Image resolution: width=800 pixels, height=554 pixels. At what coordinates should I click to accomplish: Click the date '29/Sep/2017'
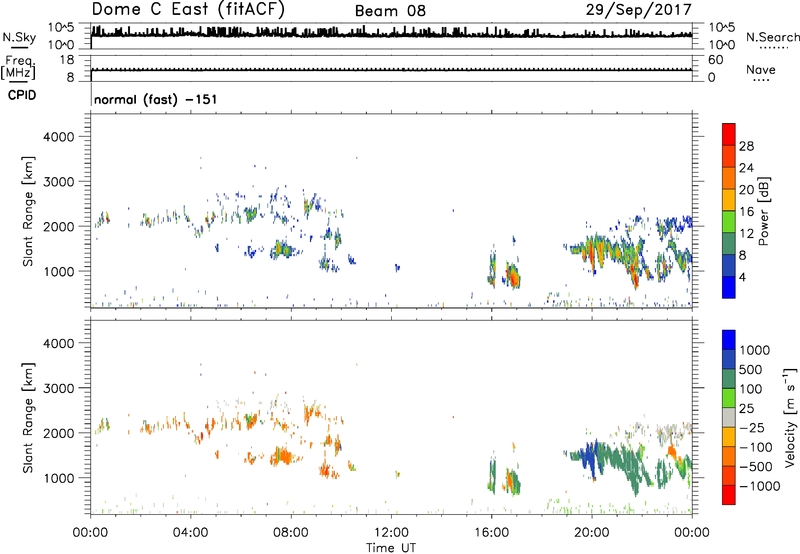[x=638, y=10]
